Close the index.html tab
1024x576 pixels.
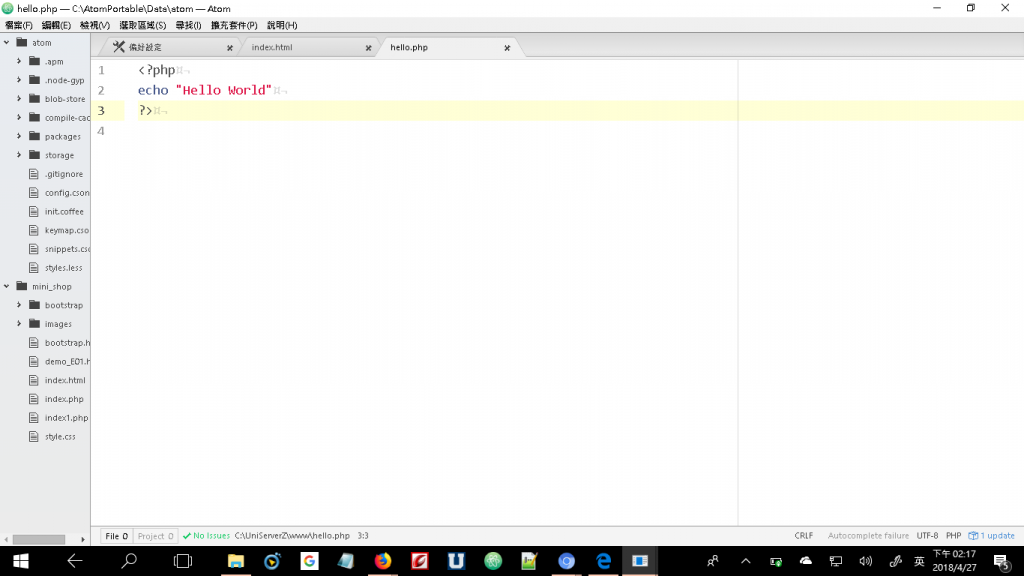click(x=368, y=48)
